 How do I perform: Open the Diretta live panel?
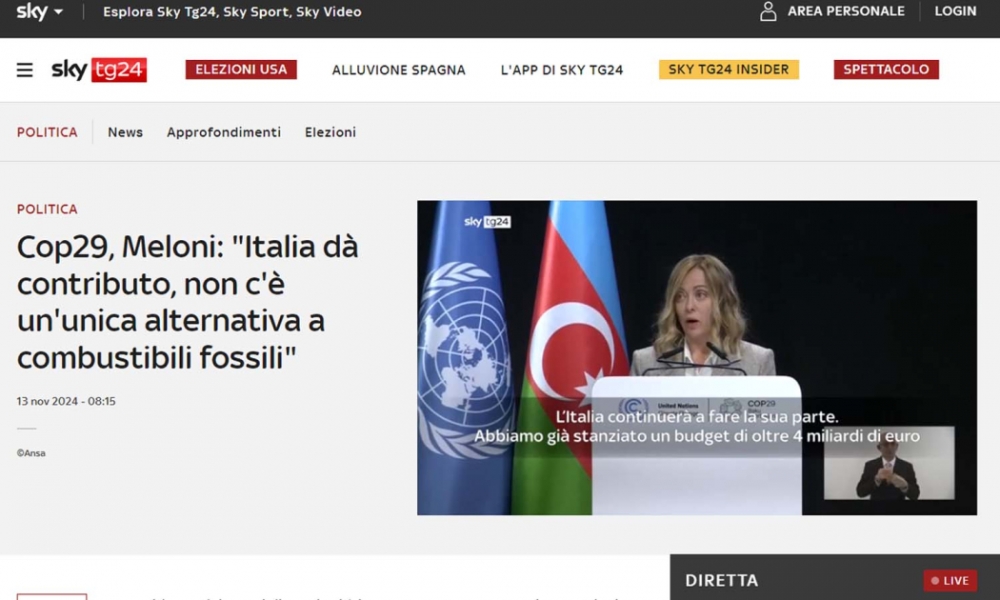(x=721, y=580)
